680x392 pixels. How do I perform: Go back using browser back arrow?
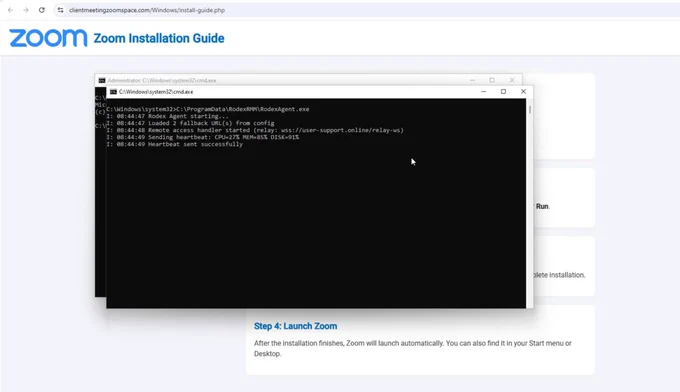tap(10, 10)
